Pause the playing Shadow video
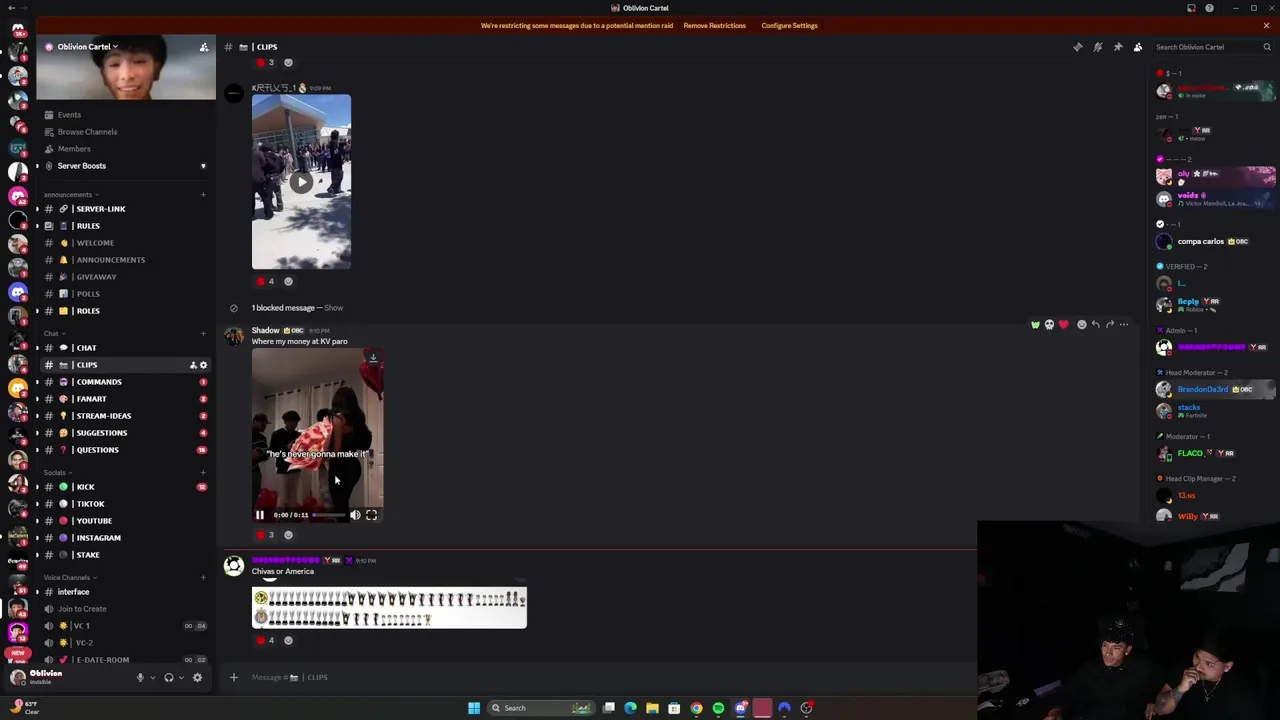 (x=260, y=515)
